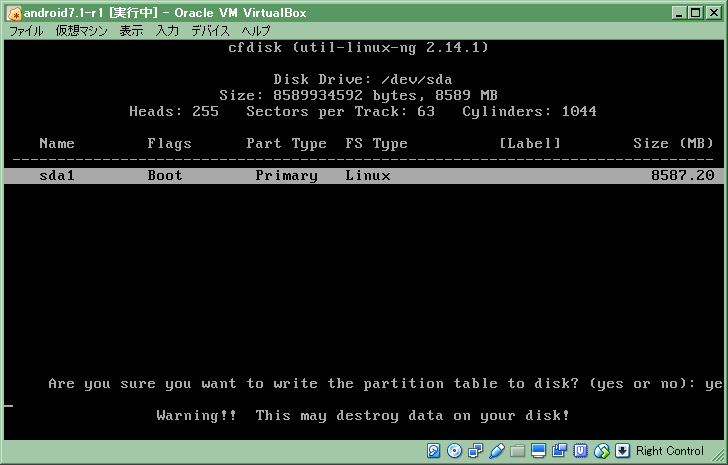
Task: Select the sda1 partition name
Action: pyautogui.click(x=57, y=175)
